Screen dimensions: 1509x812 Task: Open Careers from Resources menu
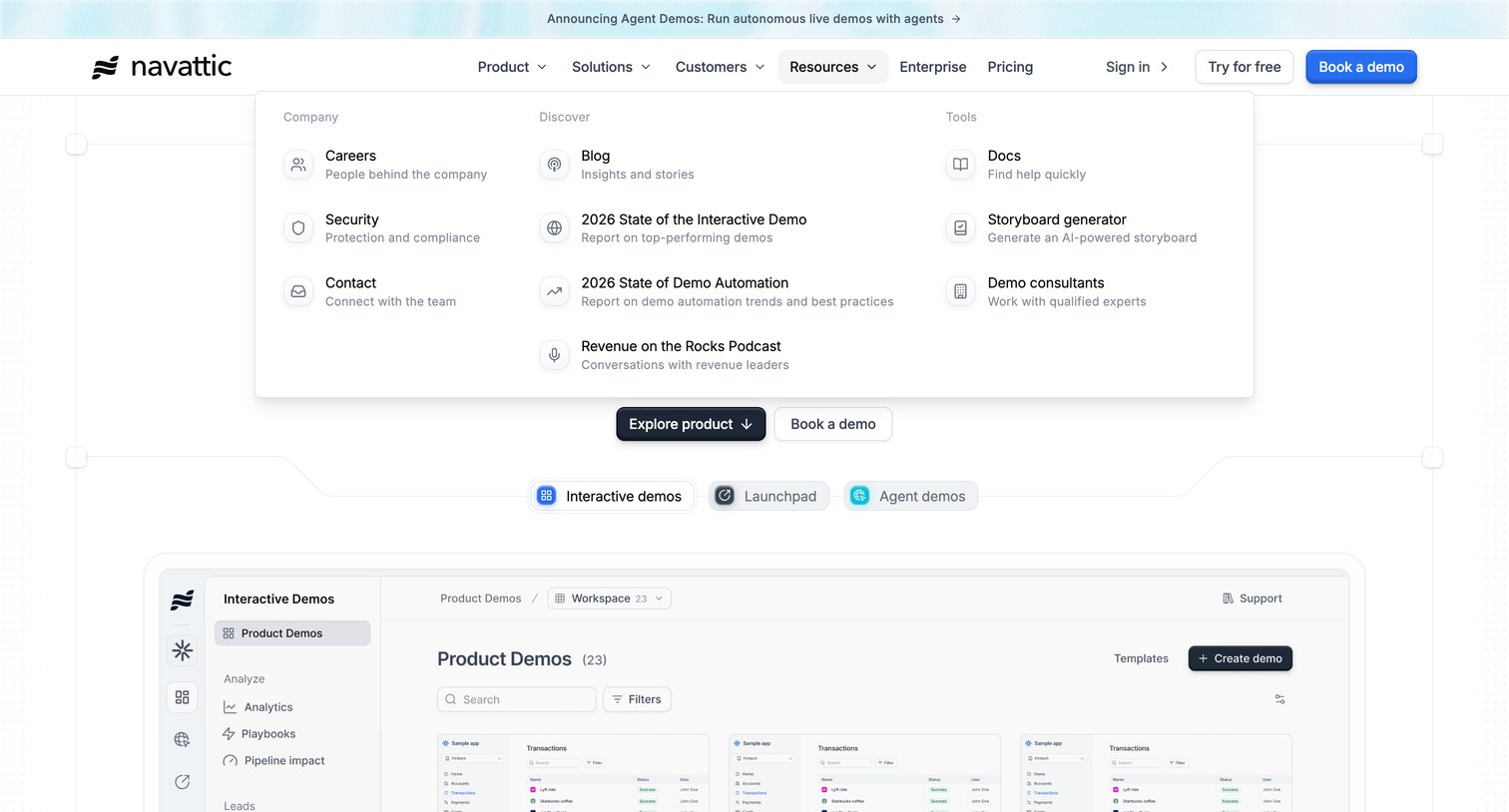click(386, 165)
